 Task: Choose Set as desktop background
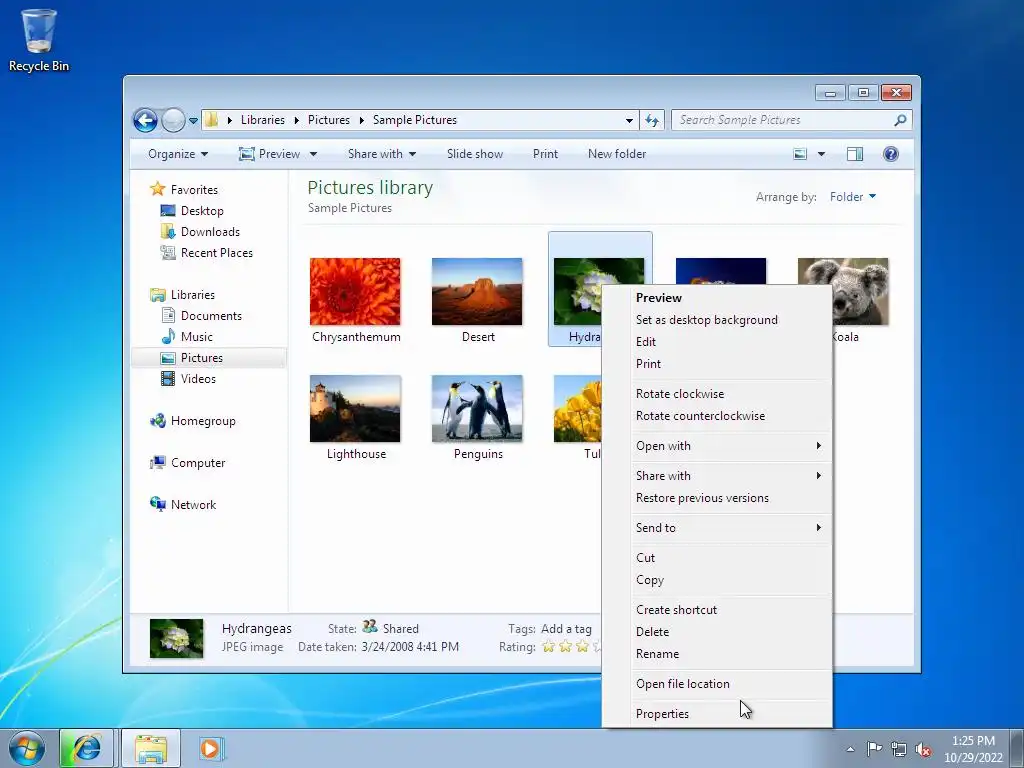click(x=717, y=320)
